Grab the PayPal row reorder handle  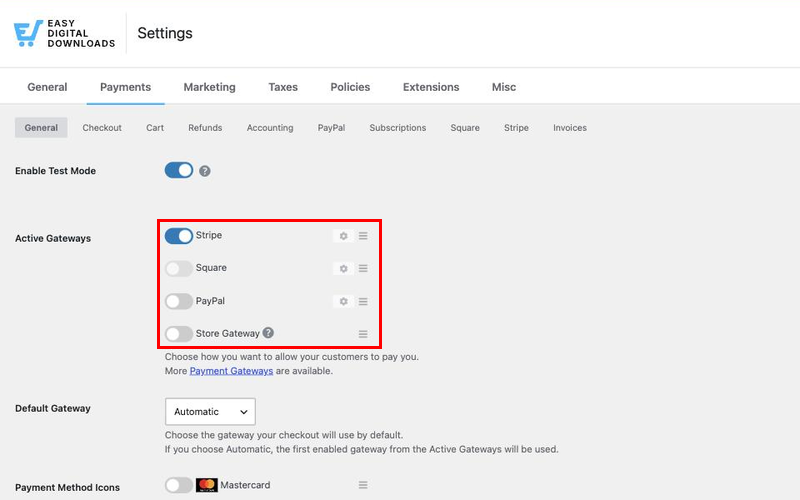363,302
